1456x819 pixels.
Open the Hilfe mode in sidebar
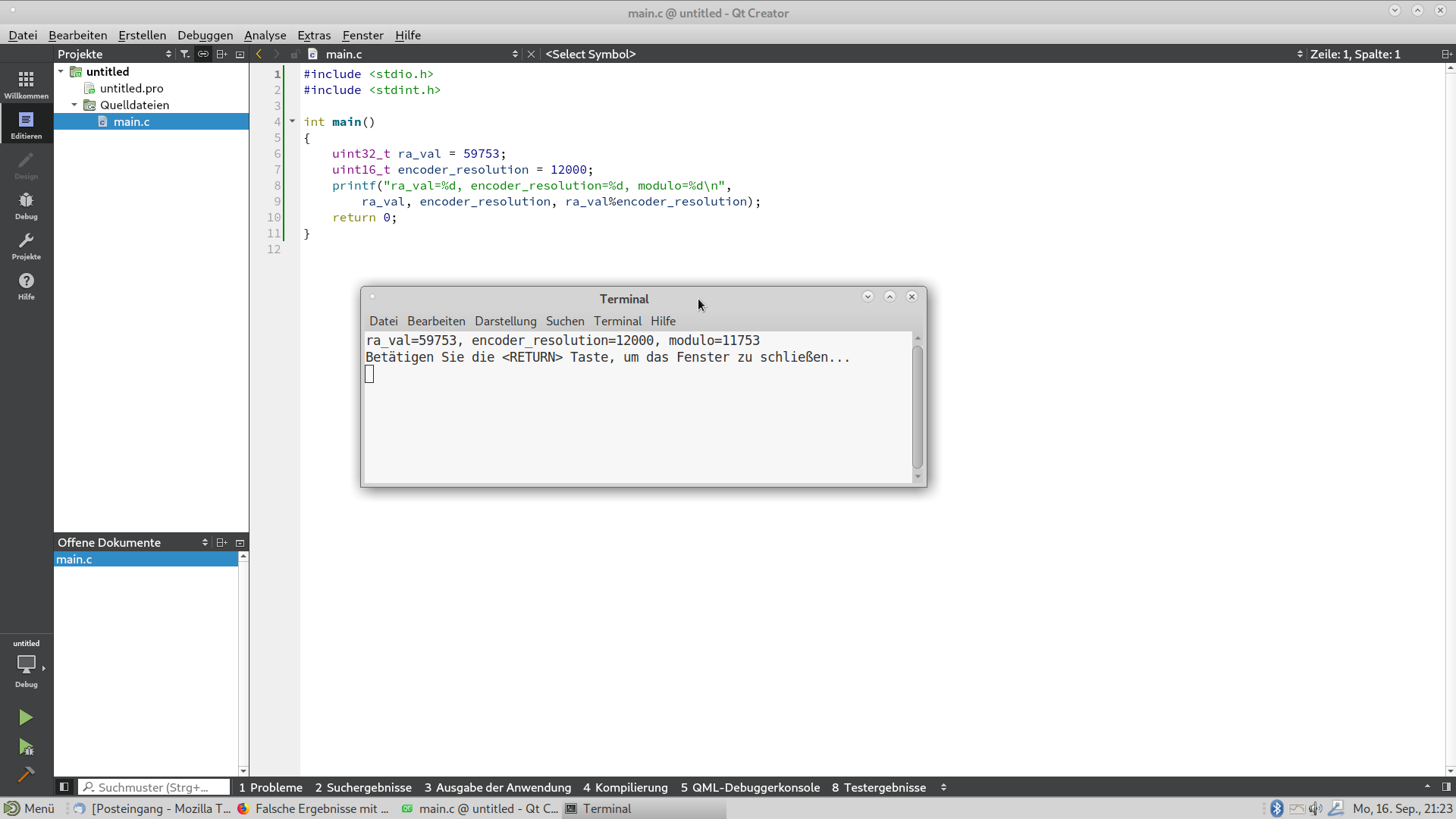coord(27,285)
